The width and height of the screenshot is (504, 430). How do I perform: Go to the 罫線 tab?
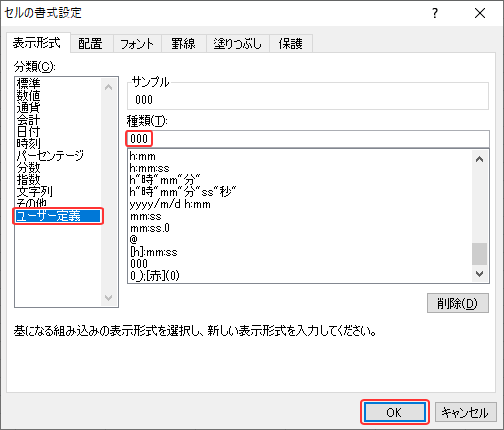coord(183,44)
